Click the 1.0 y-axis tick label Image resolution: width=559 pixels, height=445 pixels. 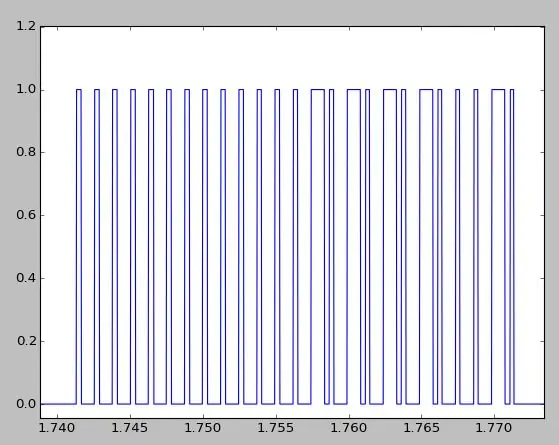coord(26,89)
